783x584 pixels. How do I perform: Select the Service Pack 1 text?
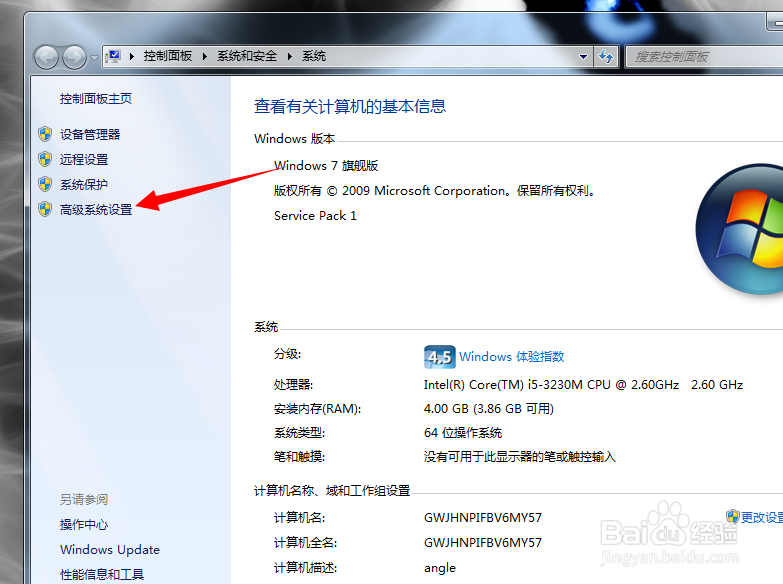click(x=315, y=216)
